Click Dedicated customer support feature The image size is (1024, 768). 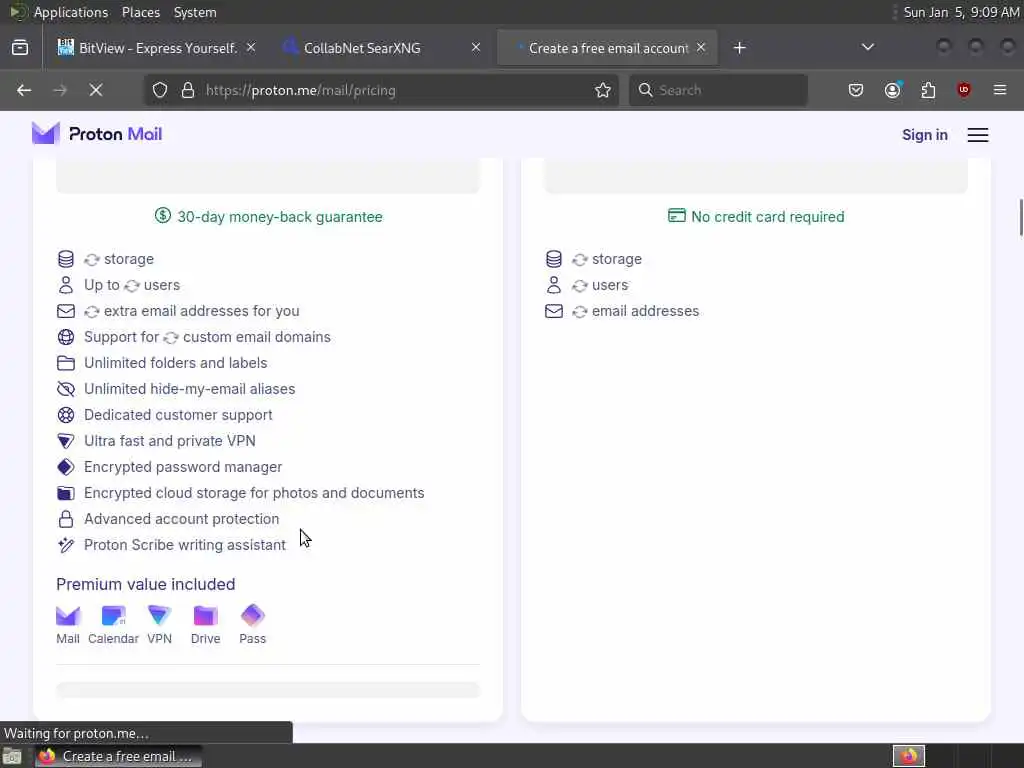178,415
